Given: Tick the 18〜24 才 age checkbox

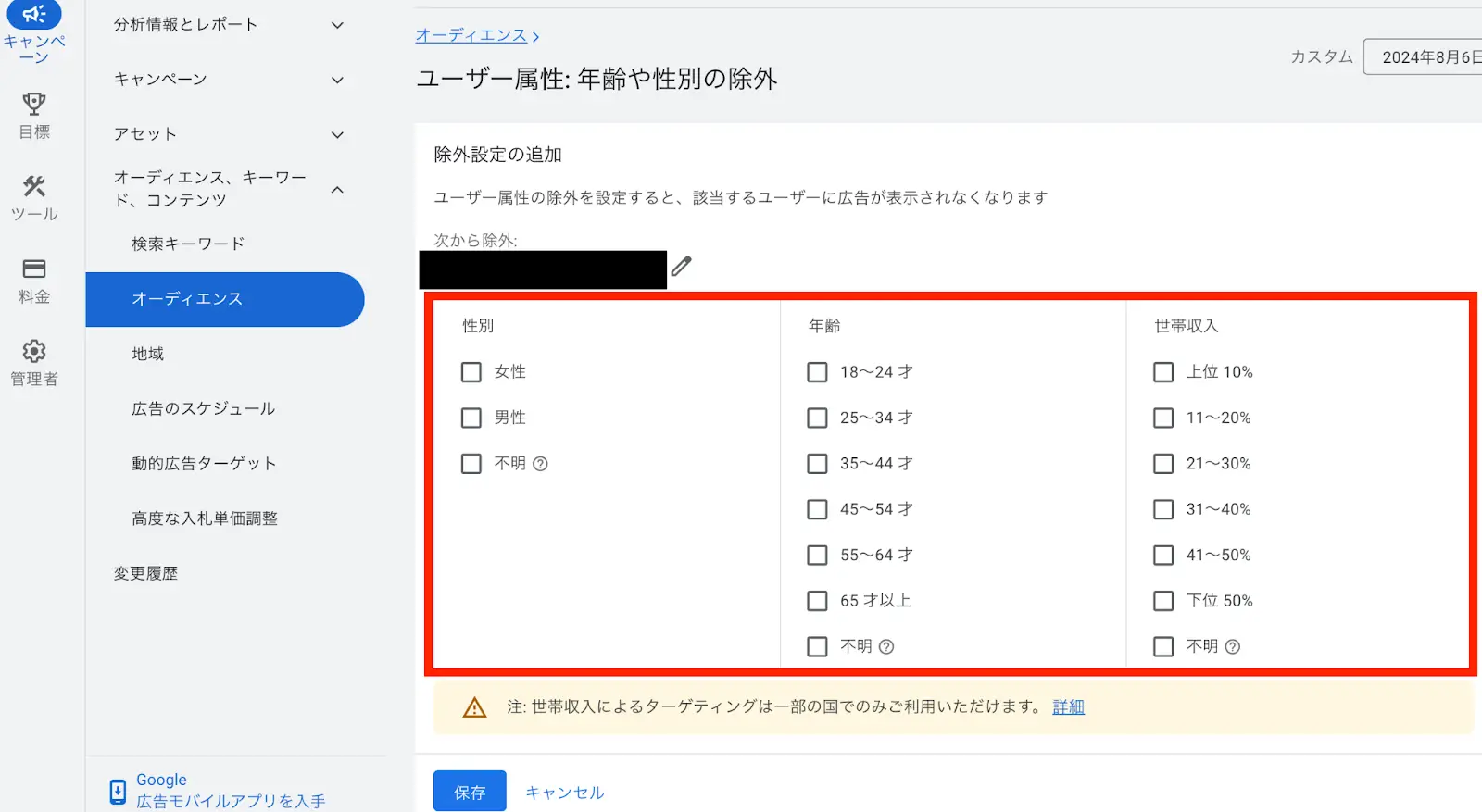Looking at the screenshot, I should [x=817, y=372].
